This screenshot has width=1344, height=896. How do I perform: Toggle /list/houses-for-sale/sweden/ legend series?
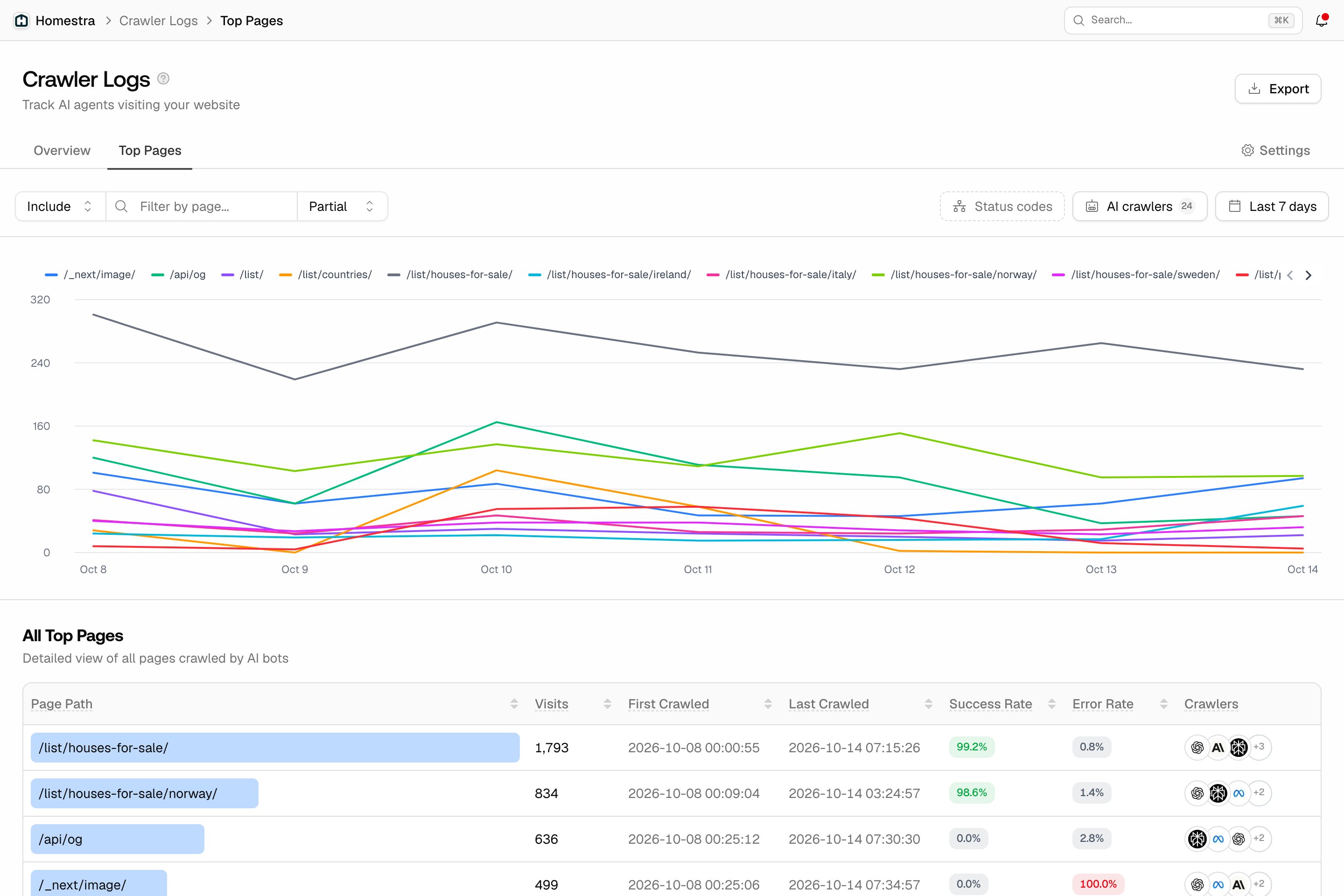click(1136, 275)
